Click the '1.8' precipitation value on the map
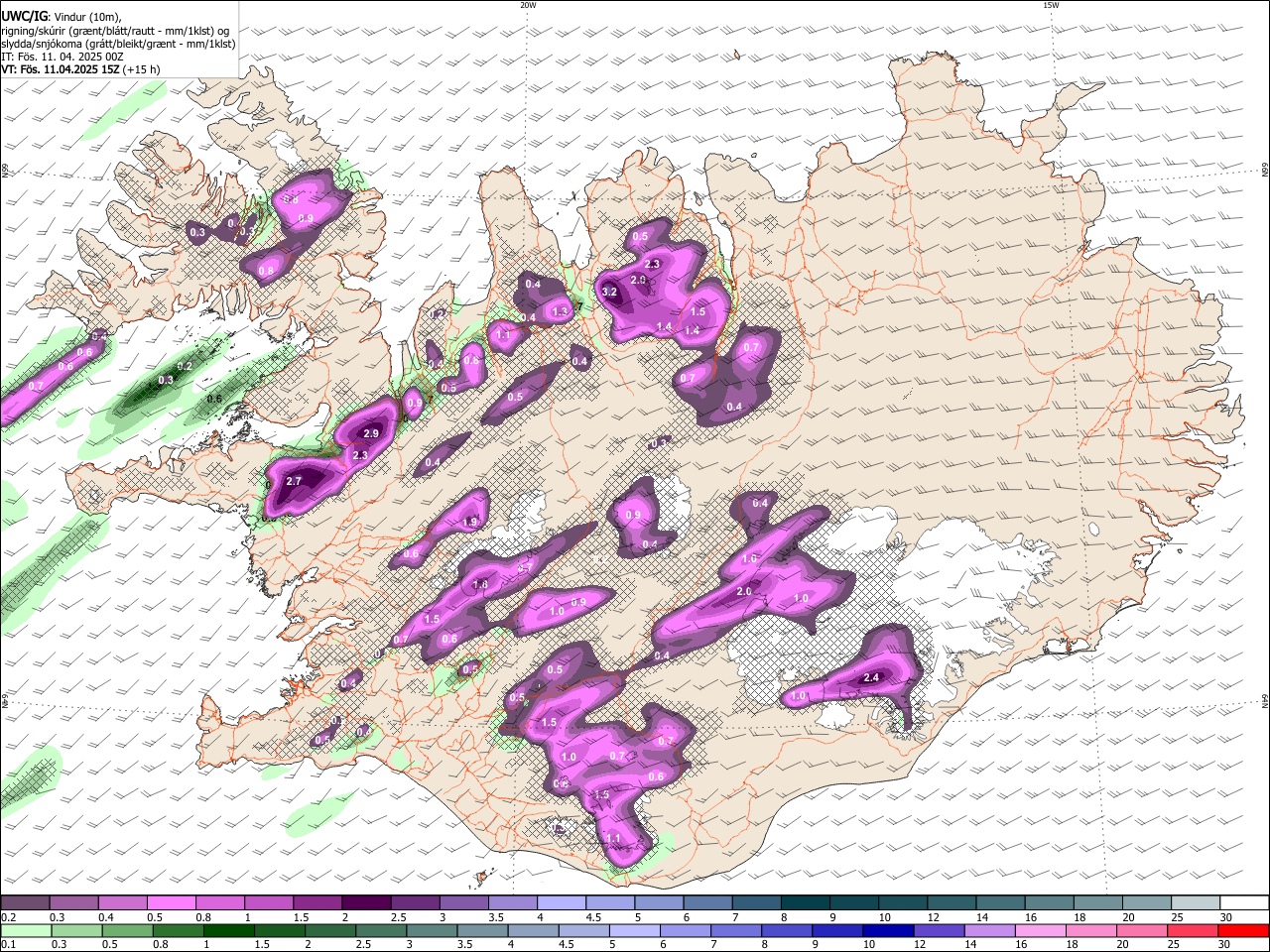The width and height of the screenshot is (1270, 952). click(481, 585)
